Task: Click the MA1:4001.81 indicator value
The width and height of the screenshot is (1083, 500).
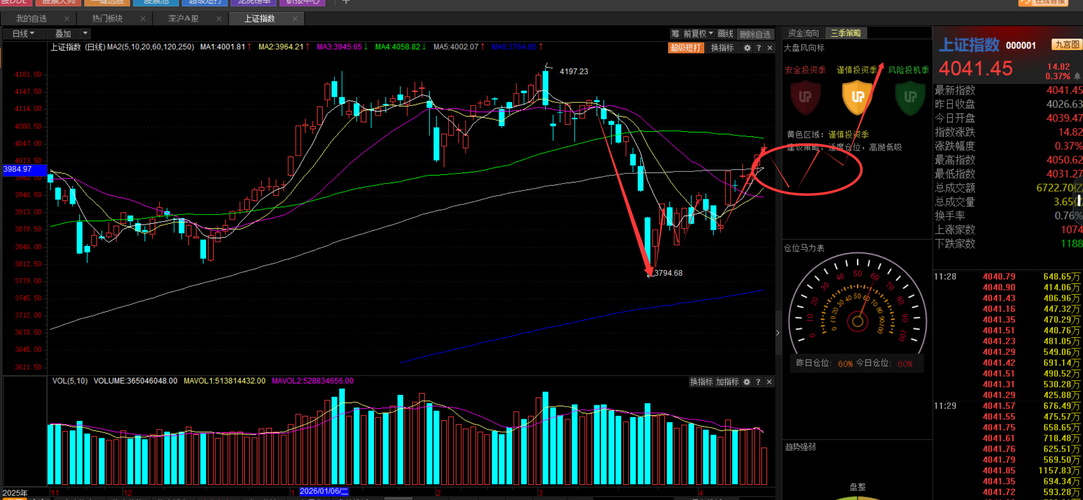Action: [x=224, y=47]
